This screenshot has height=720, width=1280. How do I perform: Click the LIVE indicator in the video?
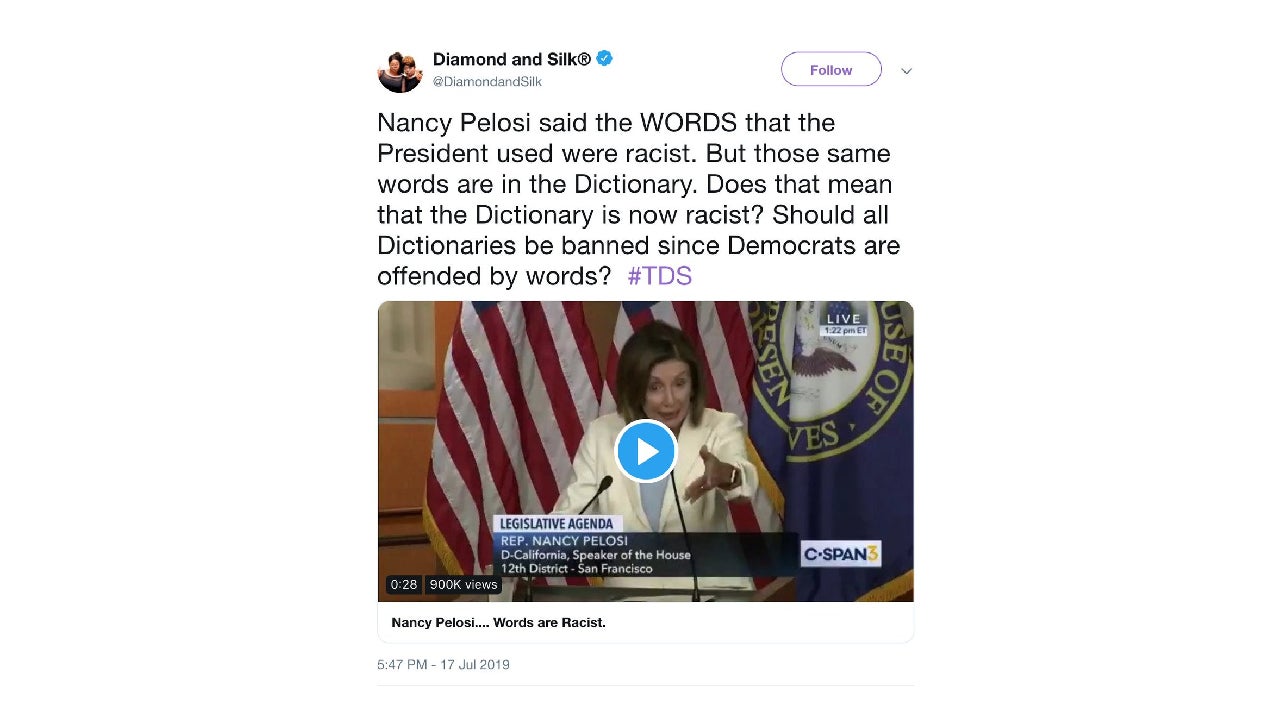click(843, 319)
